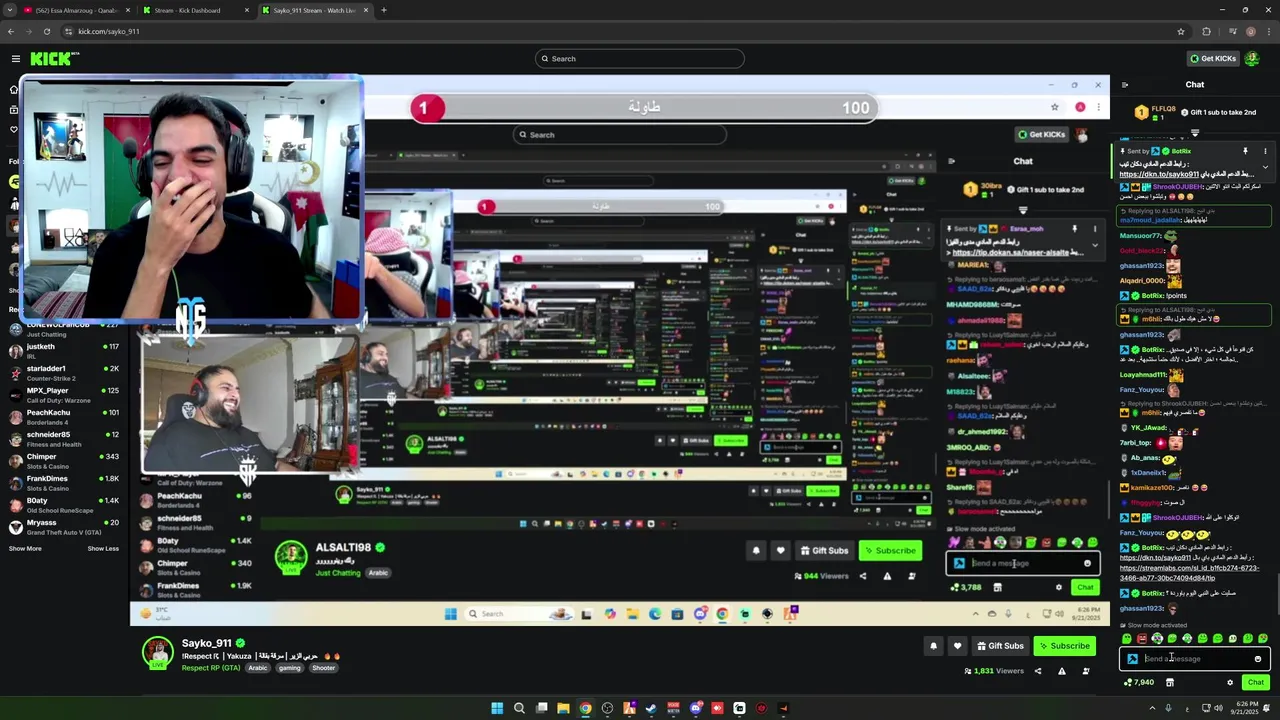Open the B0aty channel in the sidebar

64,505
